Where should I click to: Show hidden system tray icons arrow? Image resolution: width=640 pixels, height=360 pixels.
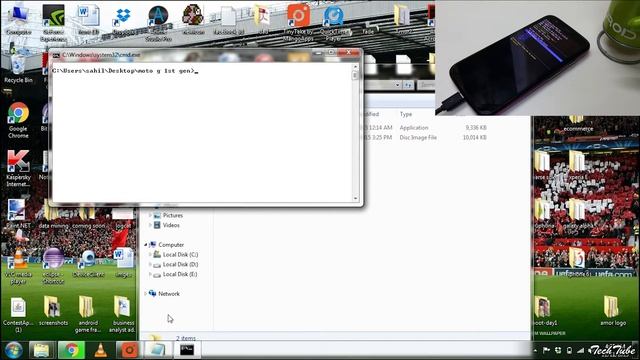click(x=535, y=350)
